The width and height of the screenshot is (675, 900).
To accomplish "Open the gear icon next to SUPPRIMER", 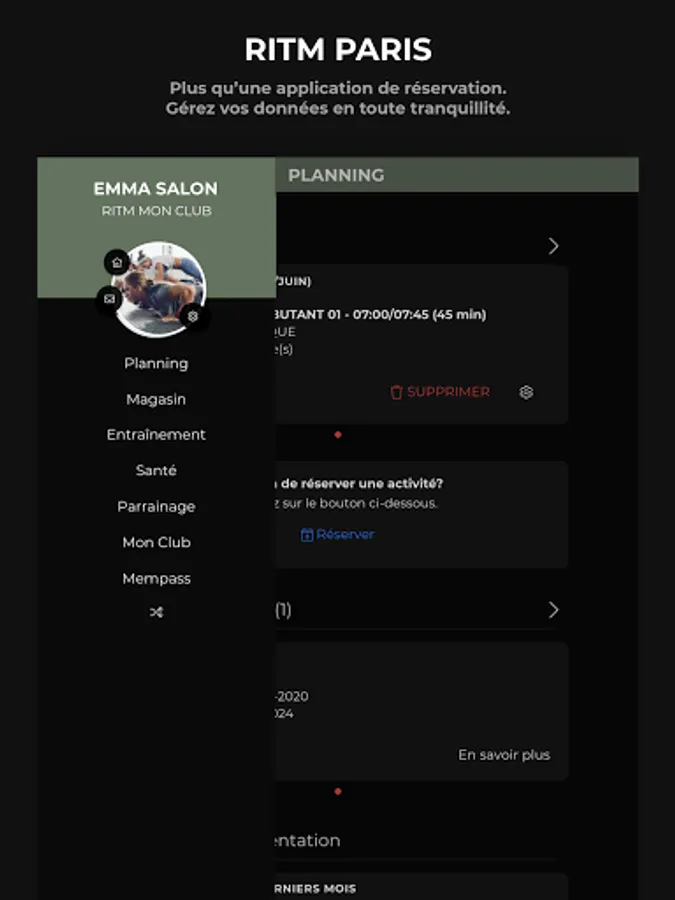I will (x=526, y=392).
